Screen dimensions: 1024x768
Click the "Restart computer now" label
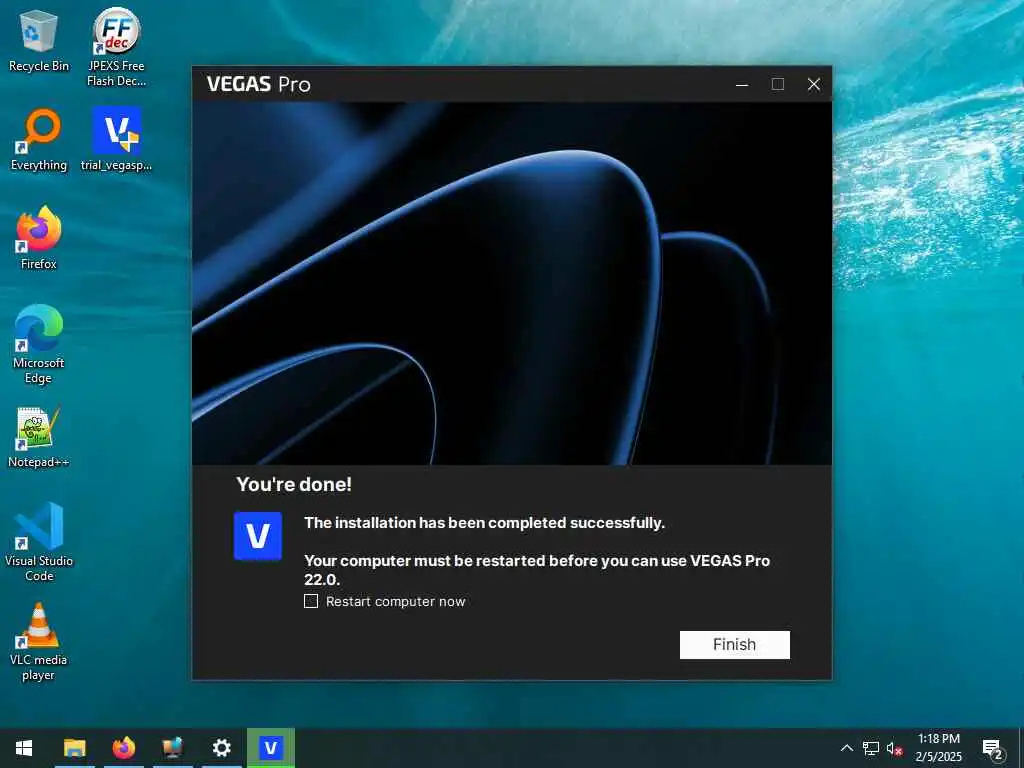396,601
